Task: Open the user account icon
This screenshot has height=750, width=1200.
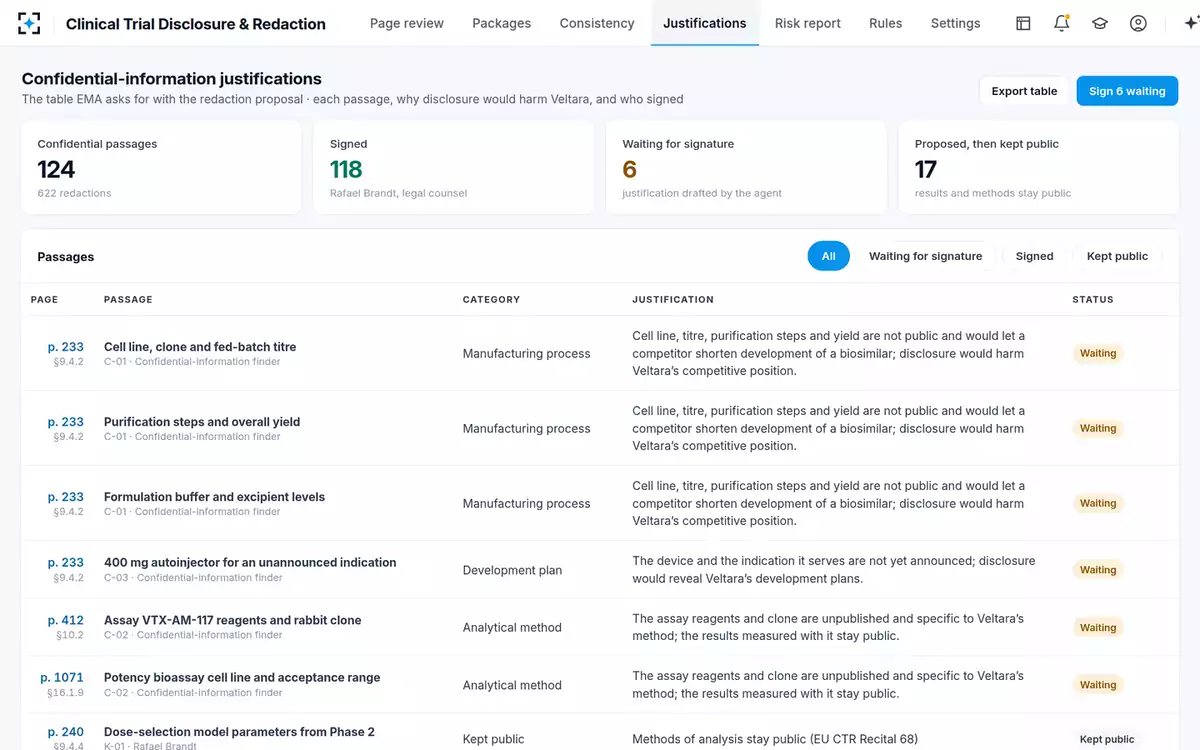Action: pyautogui.click(x=1138, y=23)
